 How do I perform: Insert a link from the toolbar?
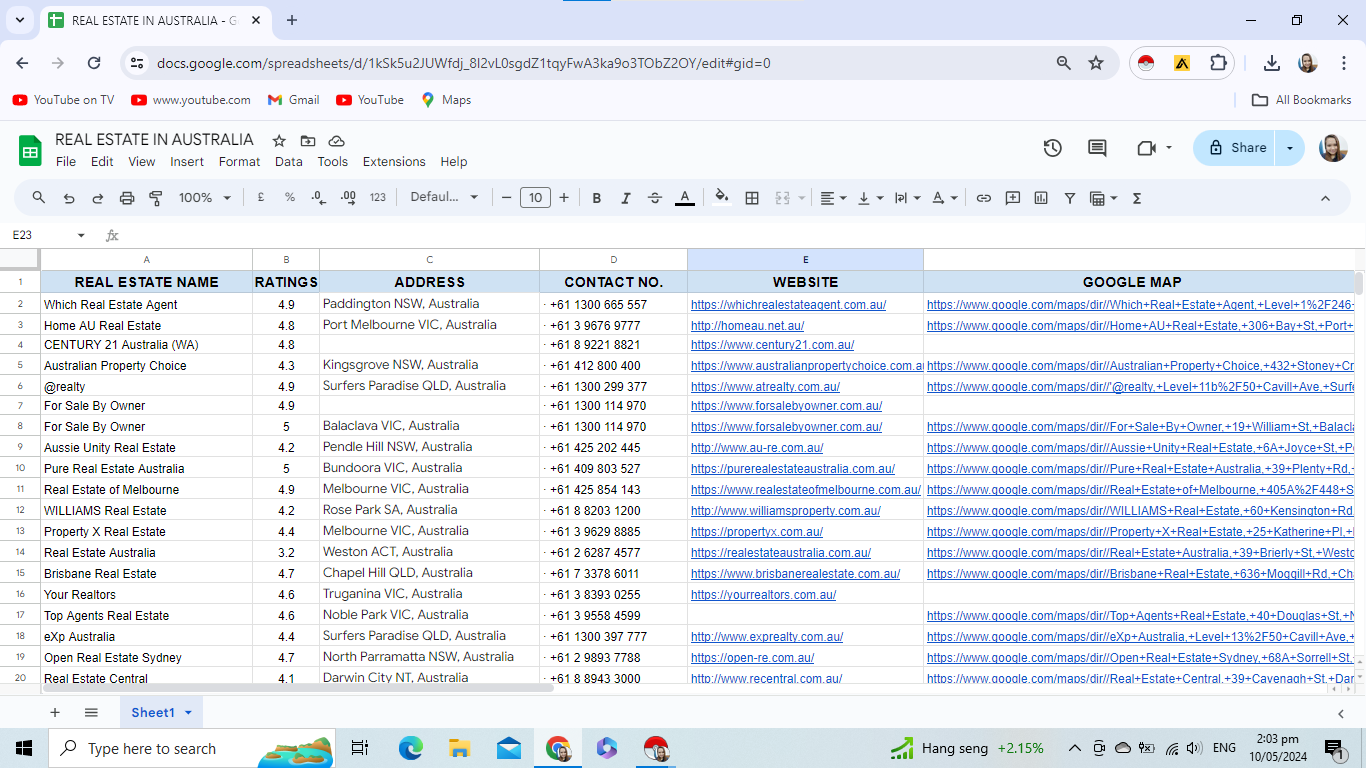point(984,198)
